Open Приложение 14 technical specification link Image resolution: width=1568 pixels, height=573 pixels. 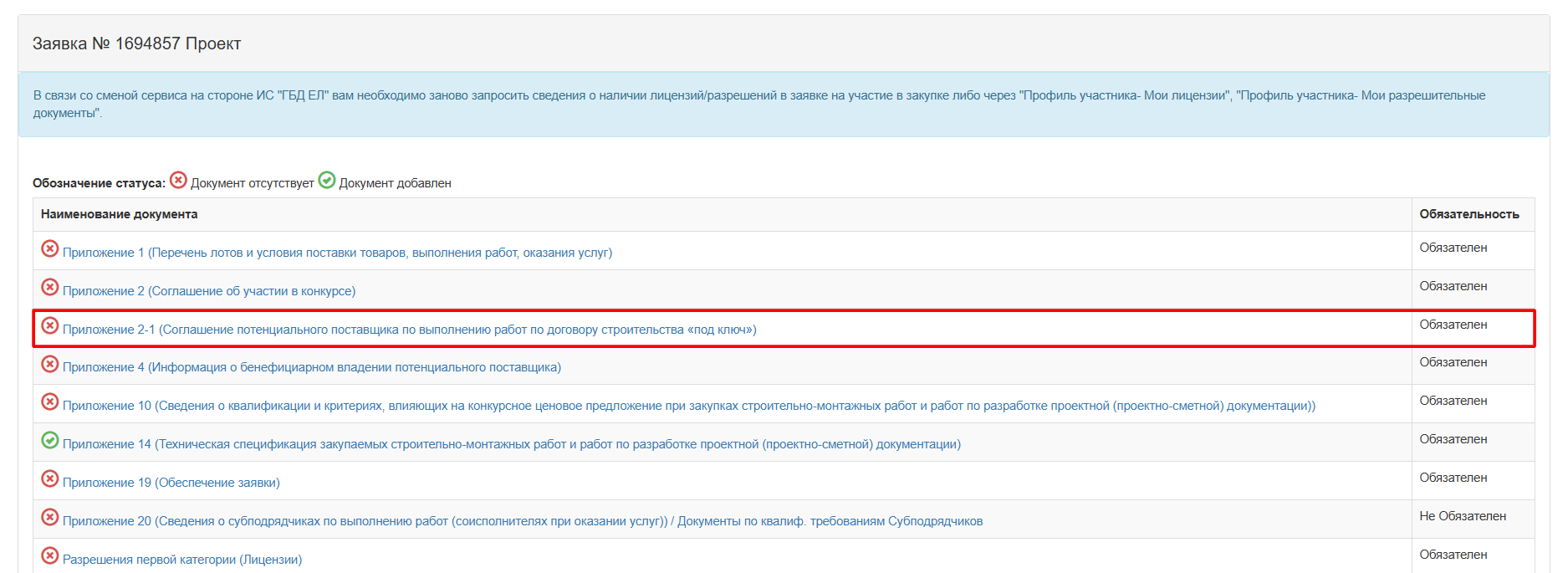click(x=511, y=444)
